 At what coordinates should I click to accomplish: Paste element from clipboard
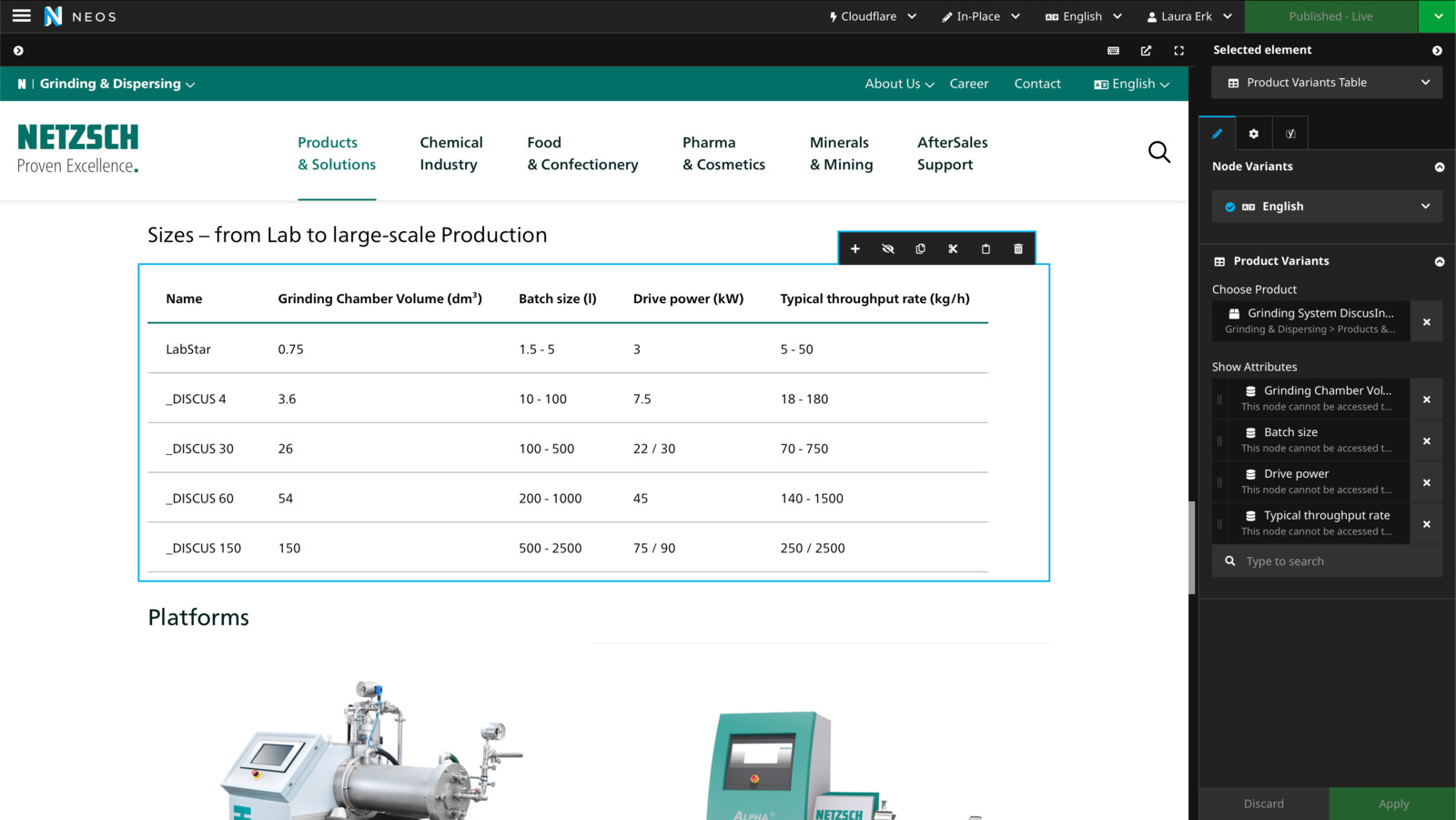(986, 248)
